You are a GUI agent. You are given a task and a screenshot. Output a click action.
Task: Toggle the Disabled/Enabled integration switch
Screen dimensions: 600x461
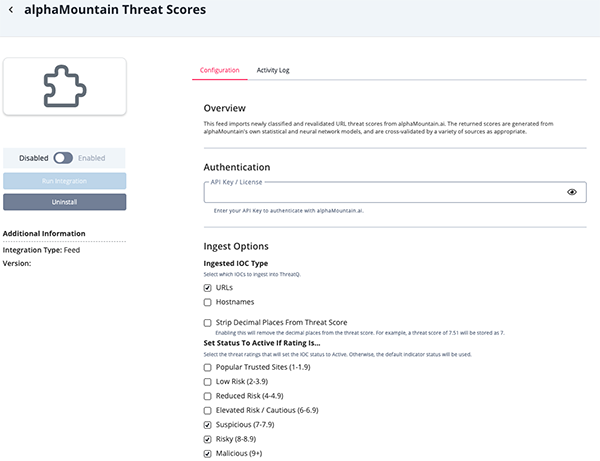63,158
